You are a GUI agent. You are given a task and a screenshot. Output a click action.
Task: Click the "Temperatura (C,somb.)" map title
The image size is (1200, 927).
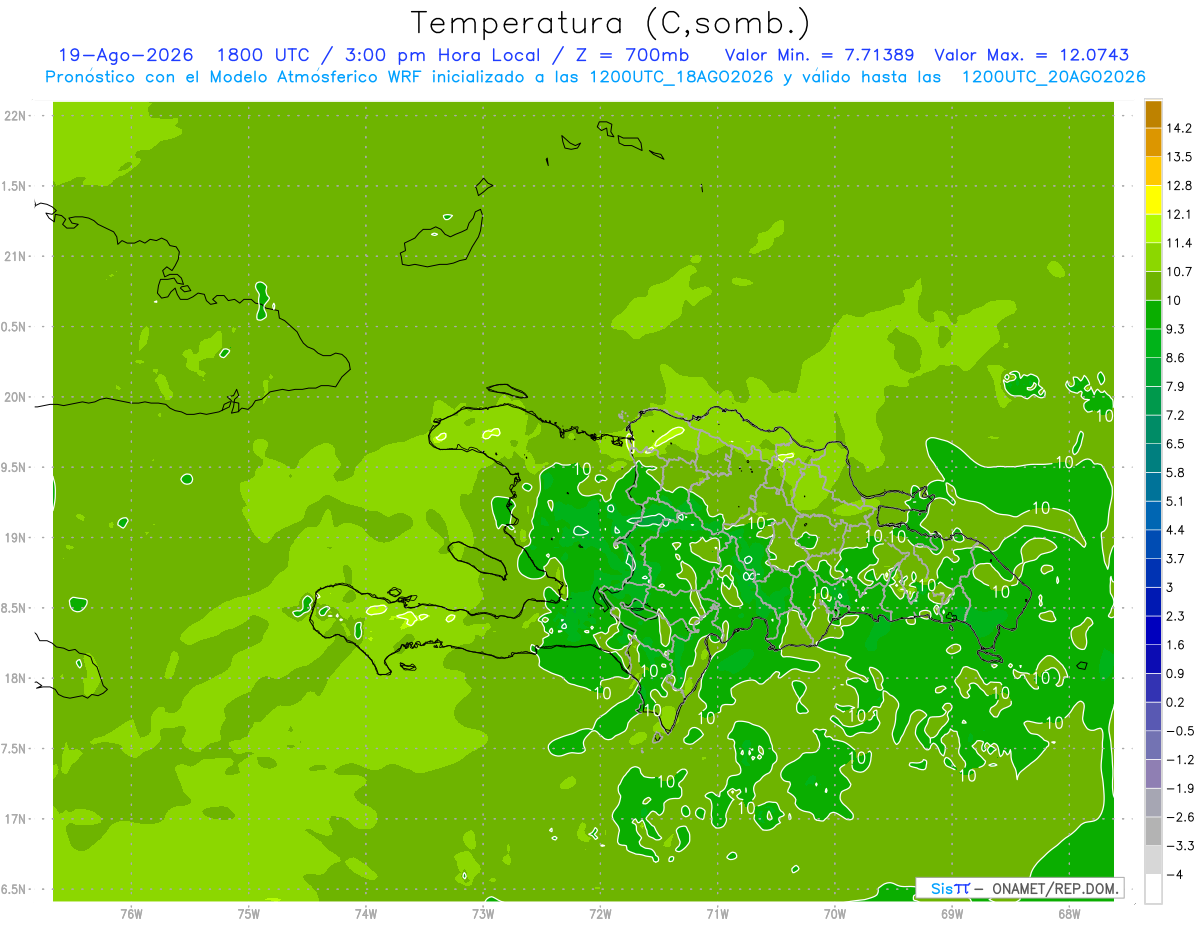[x=610, y=23]
